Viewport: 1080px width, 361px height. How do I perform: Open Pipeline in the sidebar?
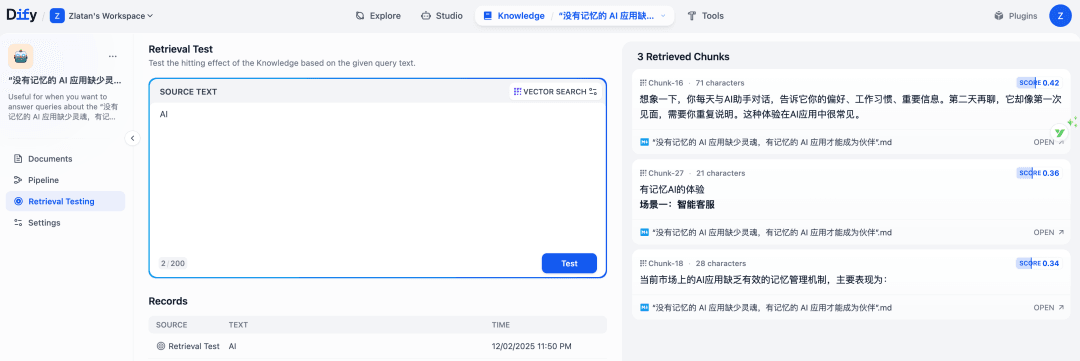click(65, 180)
